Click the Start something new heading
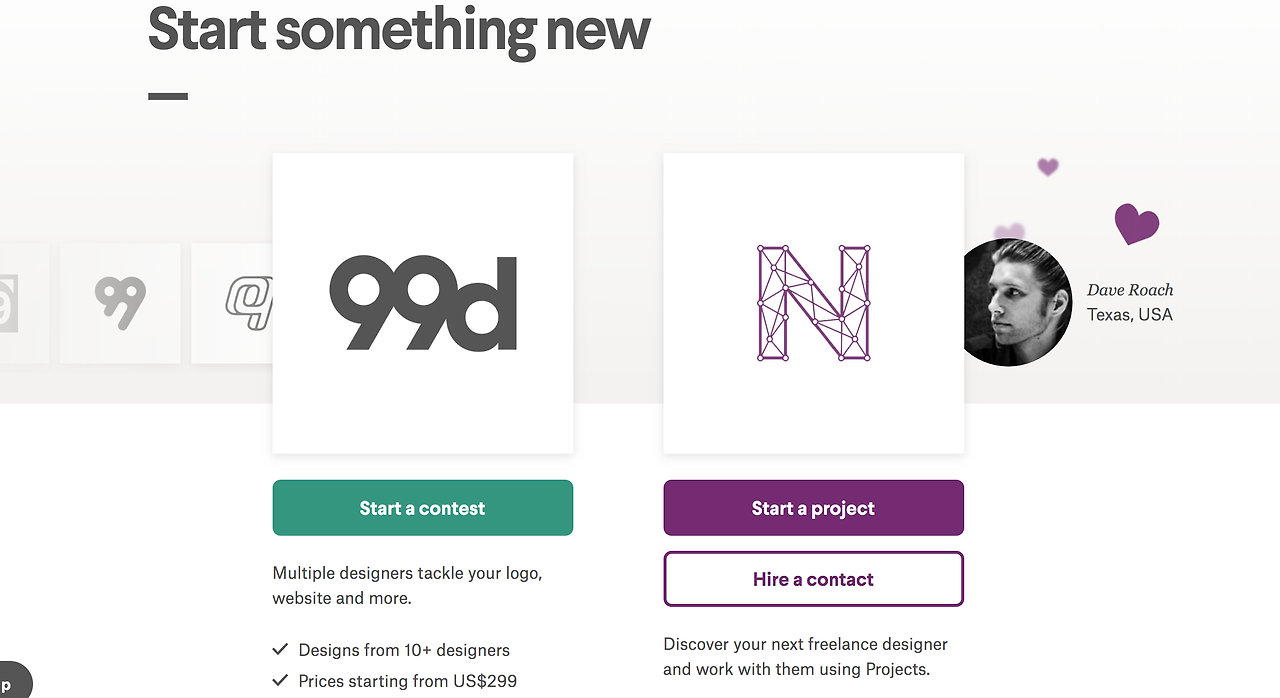Screen dimensions: 1280x698 [x=399, y=28]
